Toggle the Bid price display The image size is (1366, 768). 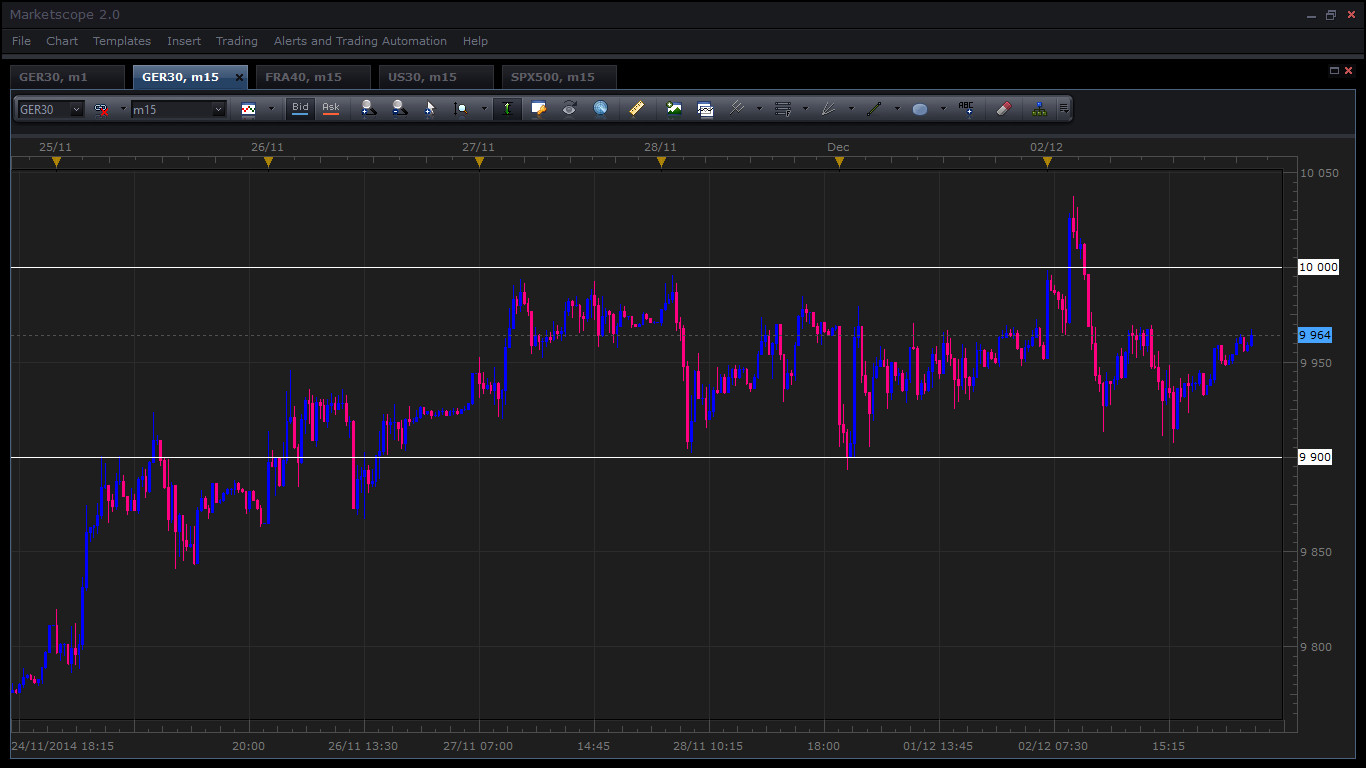[x=300, y=108]
